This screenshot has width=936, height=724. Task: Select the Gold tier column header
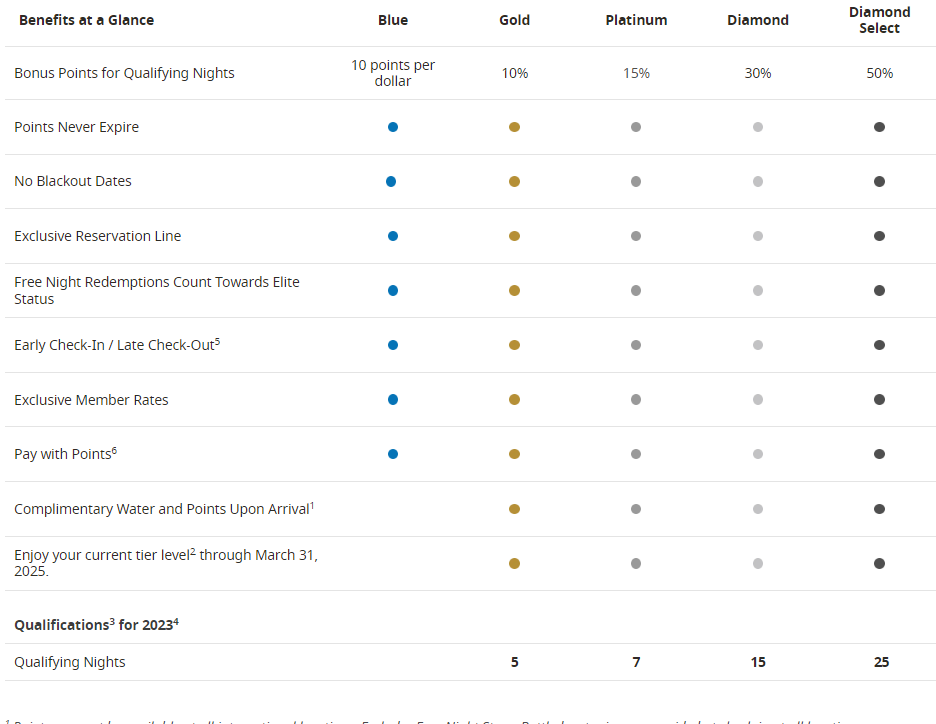pyautogui.click(x=514, y=20)
